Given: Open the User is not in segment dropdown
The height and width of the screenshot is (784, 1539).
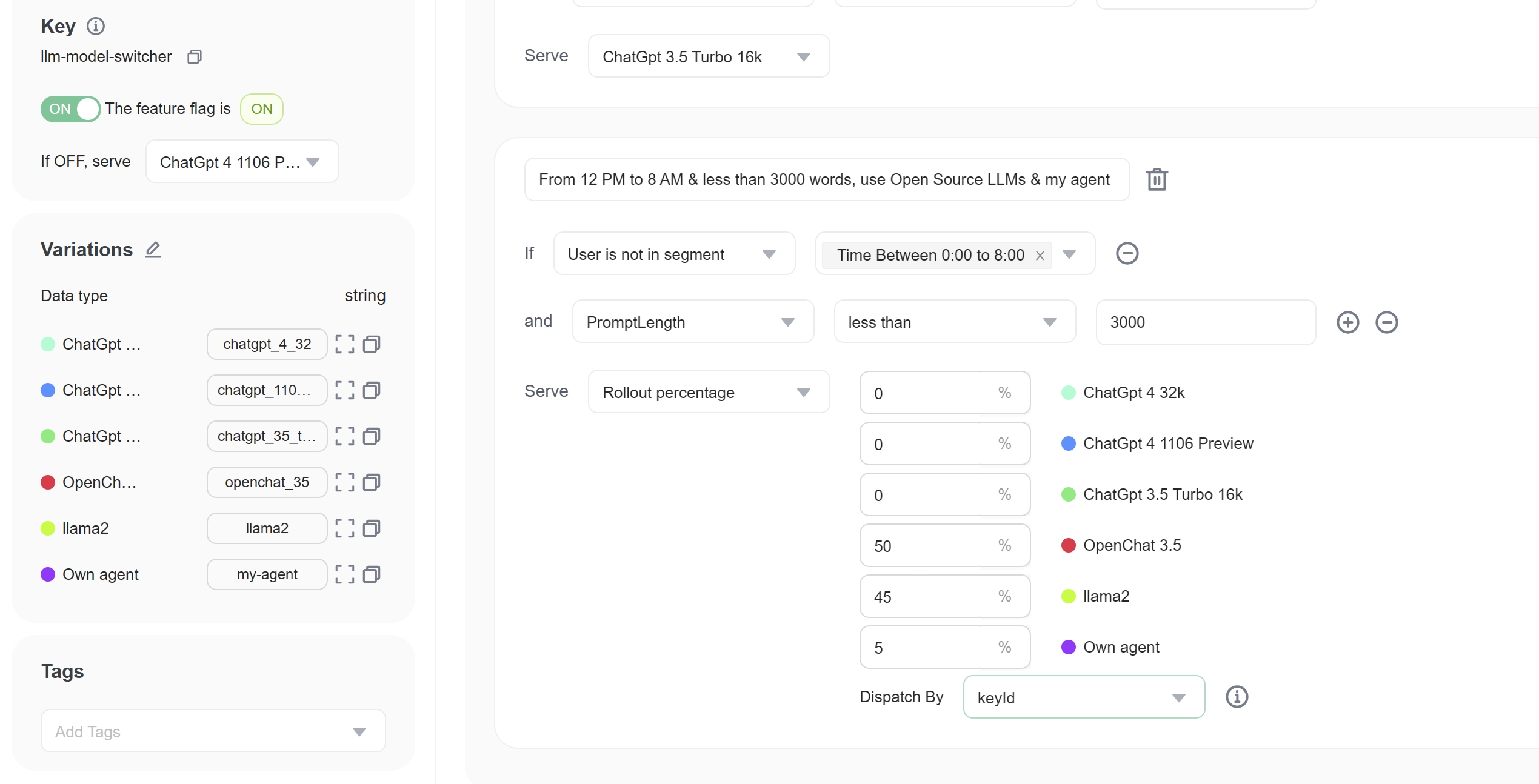Looking at the screenshot, I should [675, 254].
